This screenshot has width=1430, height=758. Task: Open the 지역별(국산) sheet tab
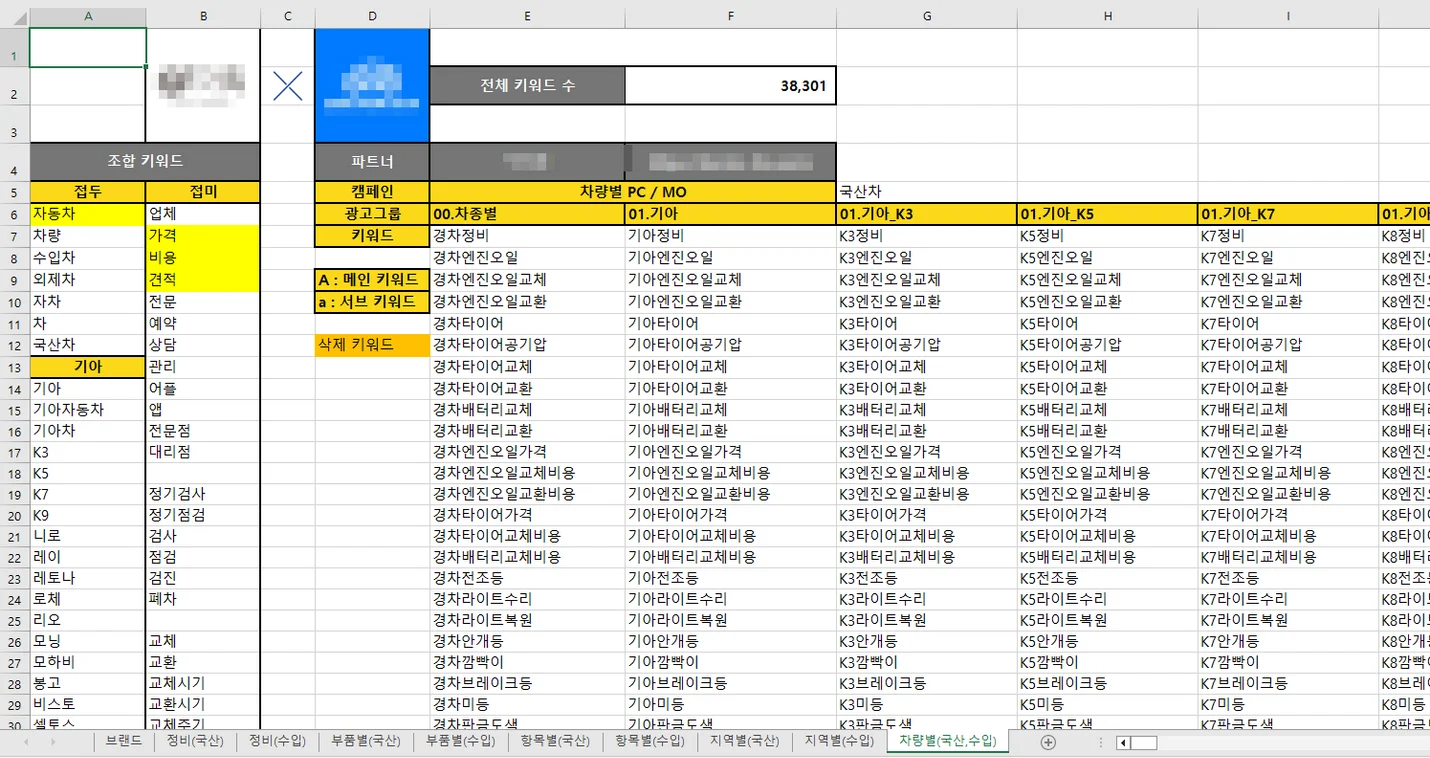pos(744,742)
